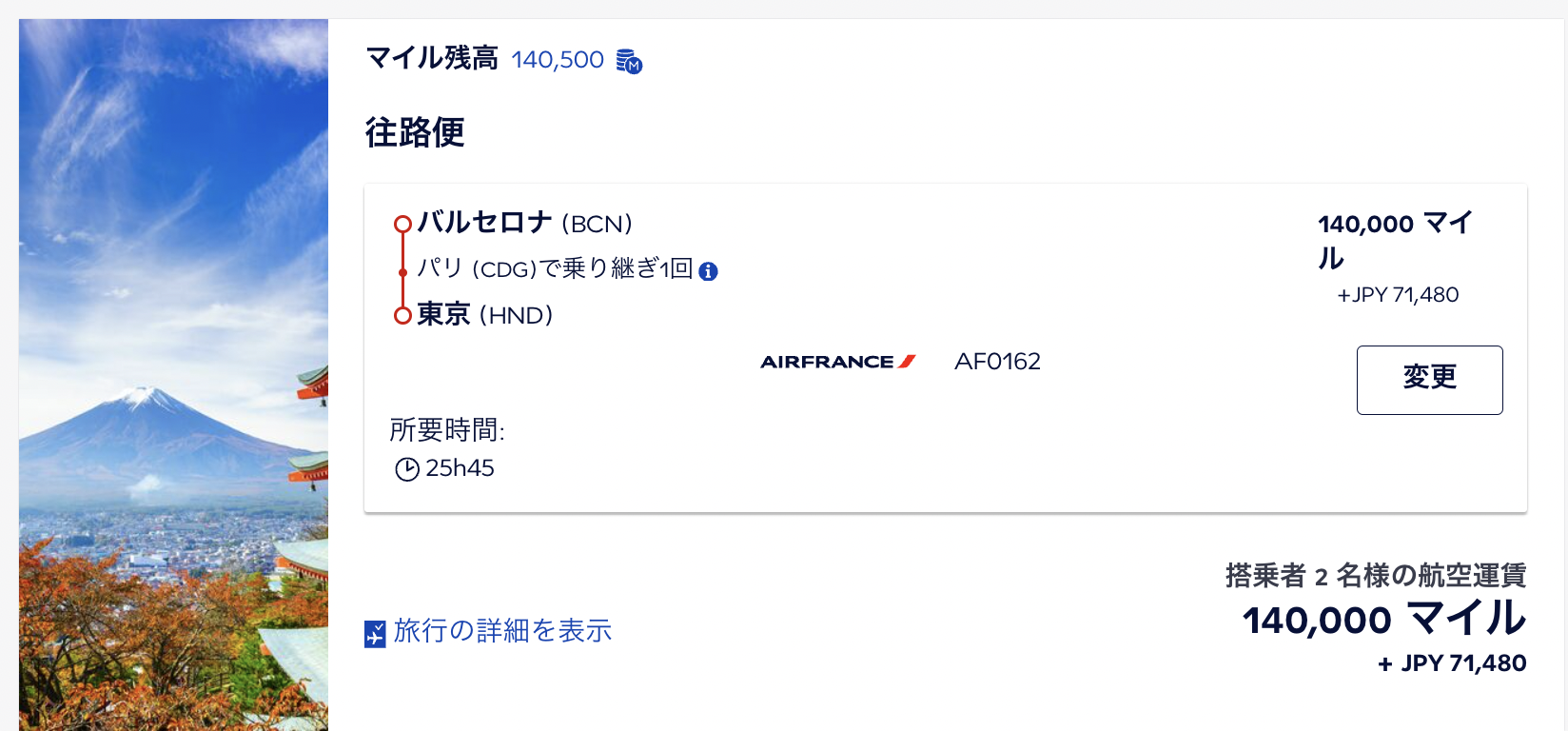
Task: Click the Tokyo arrival circle marker
Action: 402,315
